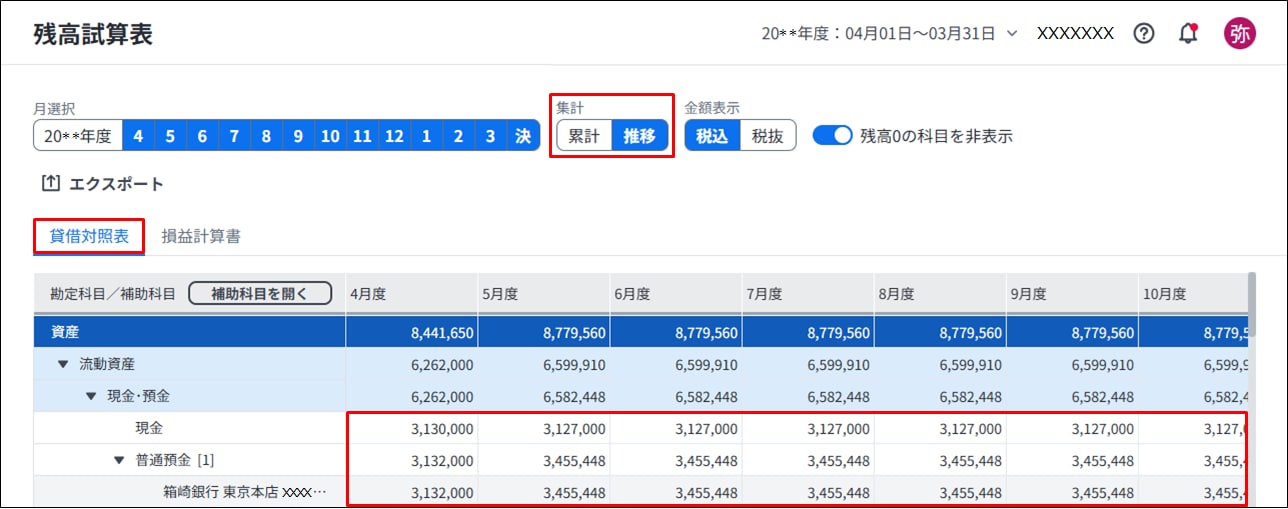1288x509 pixels.
Task: Click the 補助科目を開く button
Action: [x=260, y=293]
